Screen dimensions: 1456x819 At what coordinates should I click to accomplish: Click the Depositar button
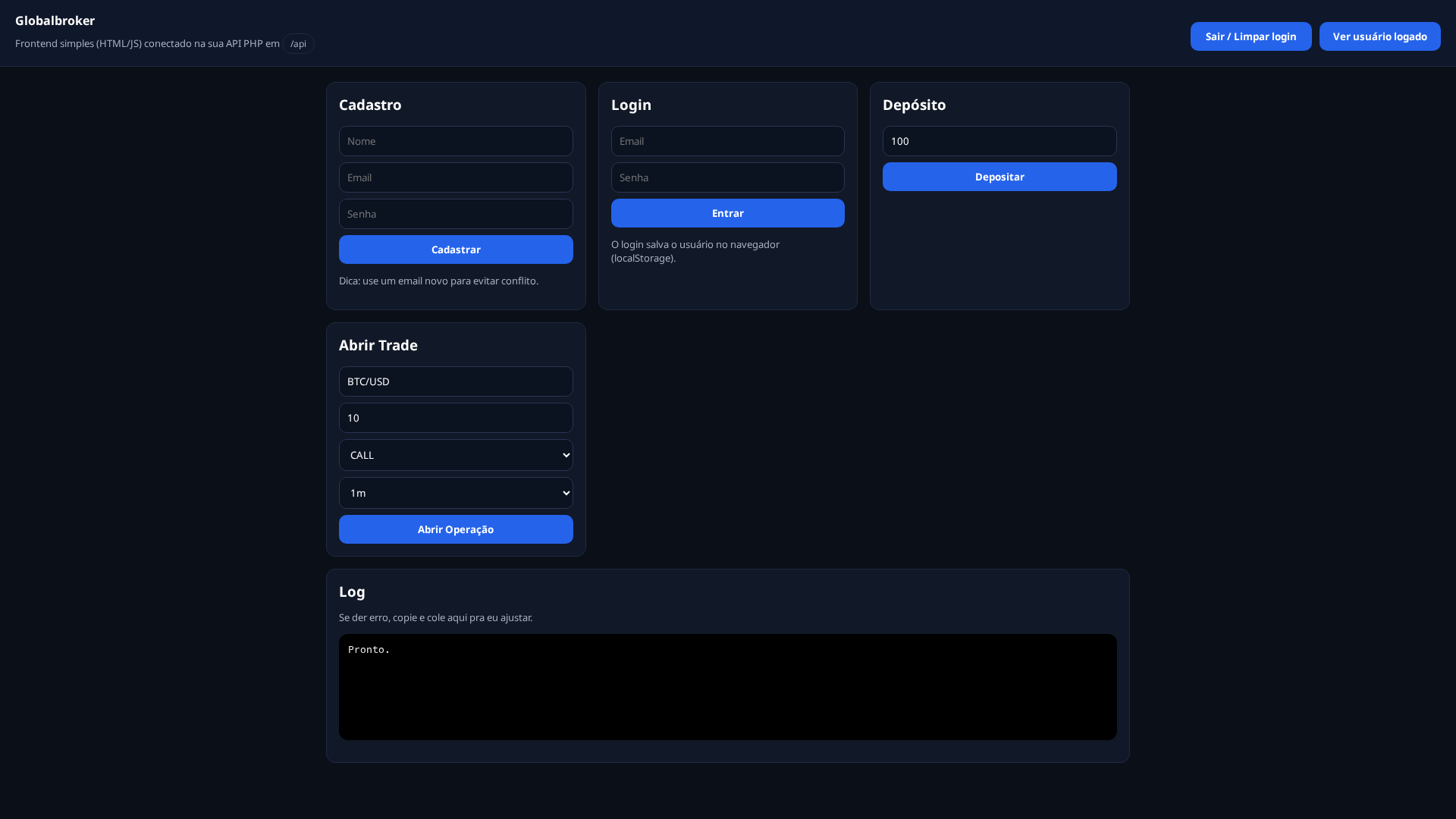(x=999, y=177)
